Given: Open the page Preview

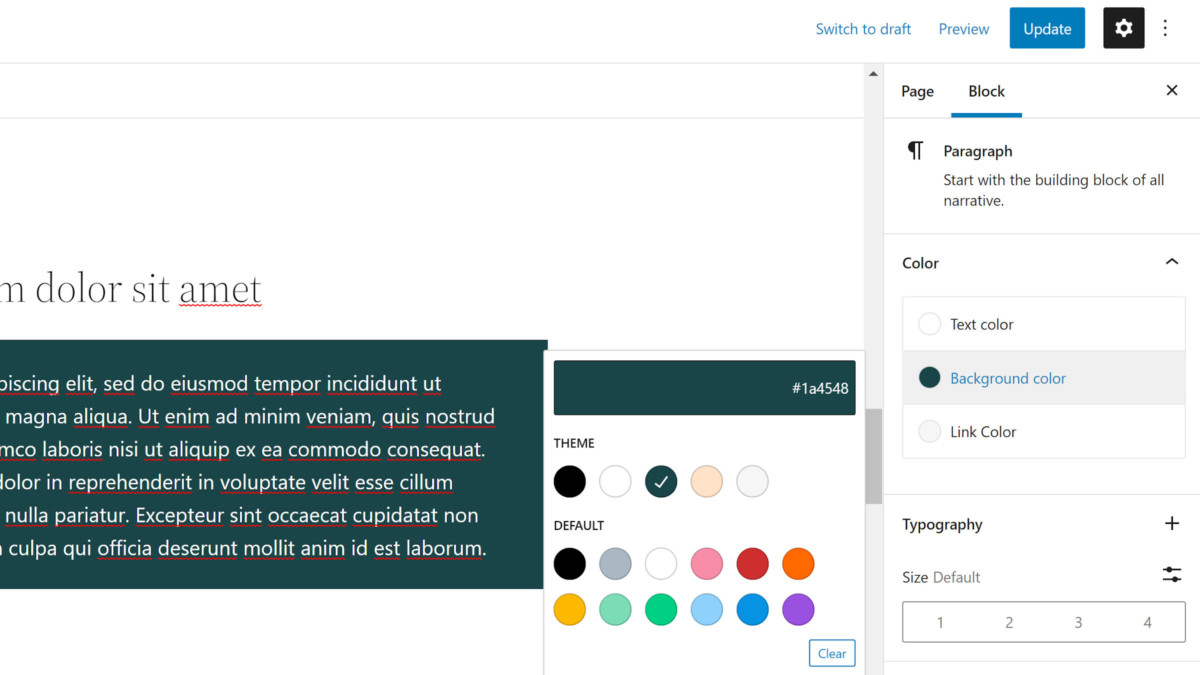Looking at the screenshot, I should coord(963,29).
